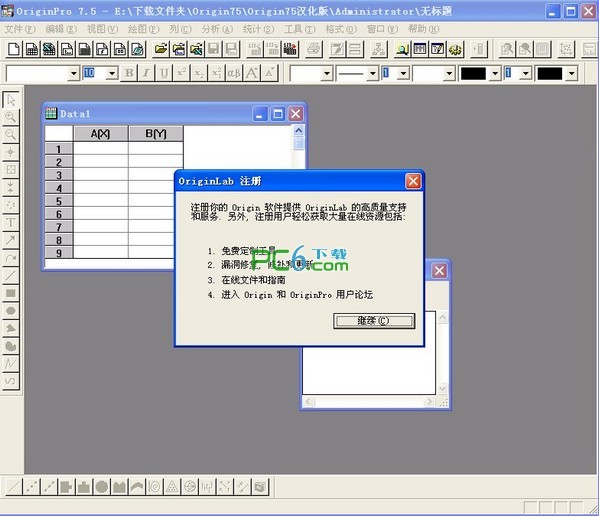Click 进入 Origin 和 OriginPro 用户论坛 text
This screenshot has height=516, width=599.
pyautogui.click(x=297, y=294)
